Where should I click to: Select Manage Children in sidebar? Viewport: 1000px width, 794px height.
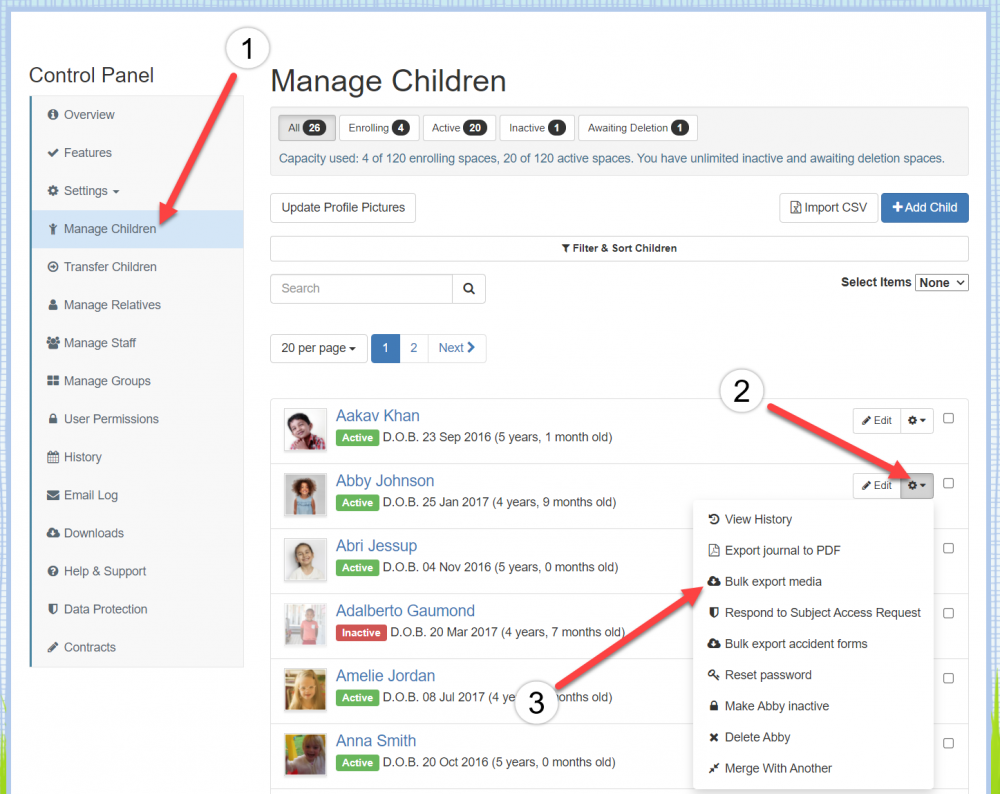(x=138, y=229)
